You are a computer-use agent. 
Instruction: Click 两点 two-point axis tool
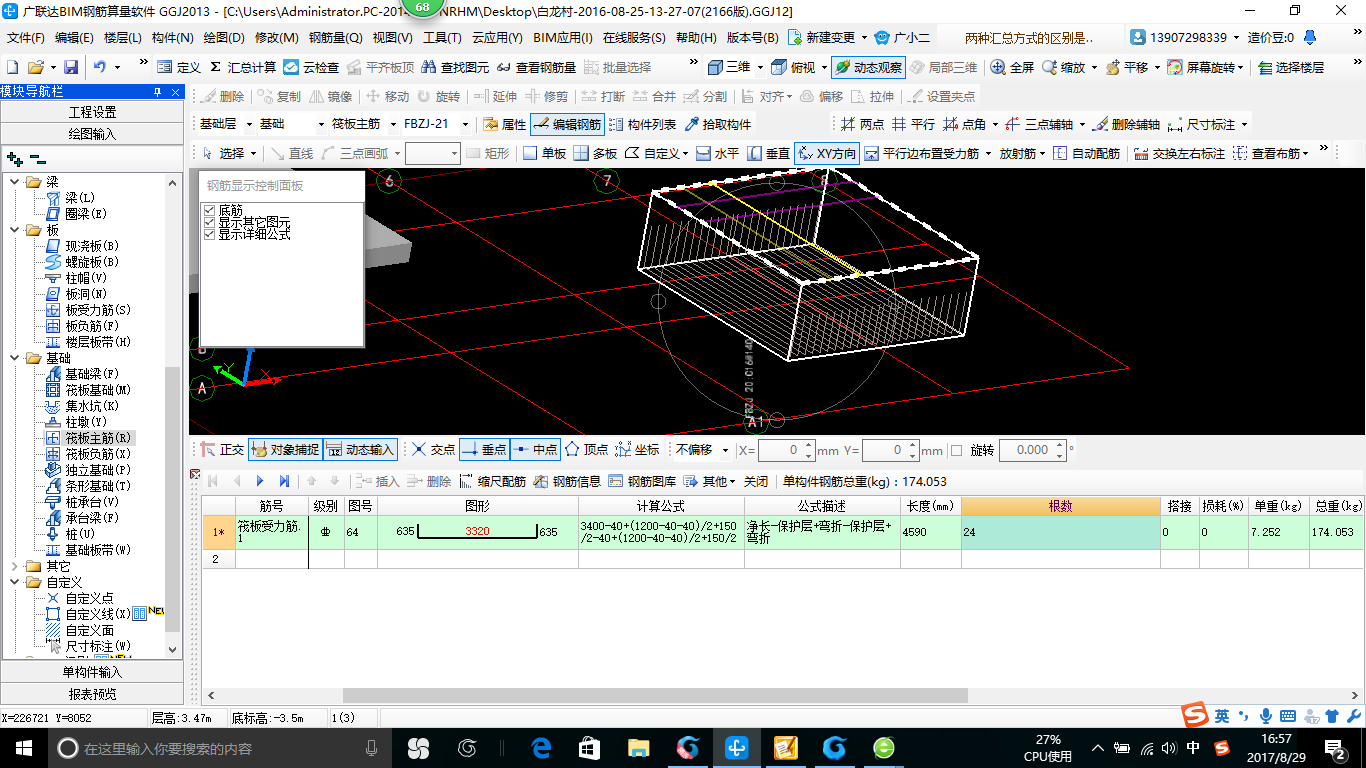click(862, 125)
